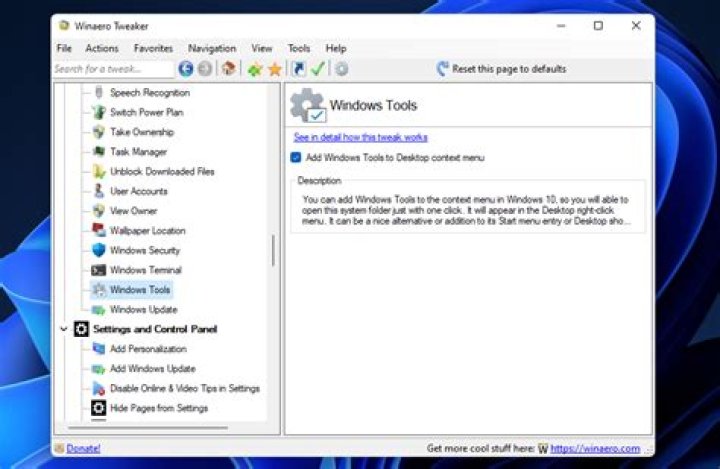Open the File menu
This screenshot has height=469, width=720.
coord(64,48)
